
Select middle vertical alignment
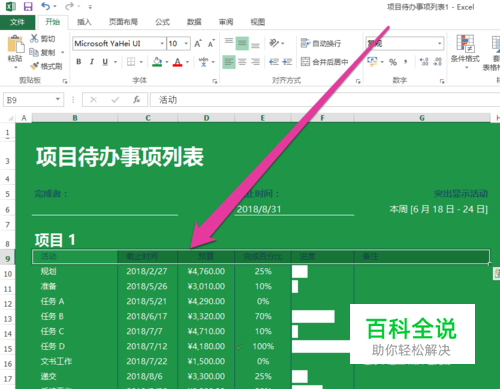tap(242, 43)
